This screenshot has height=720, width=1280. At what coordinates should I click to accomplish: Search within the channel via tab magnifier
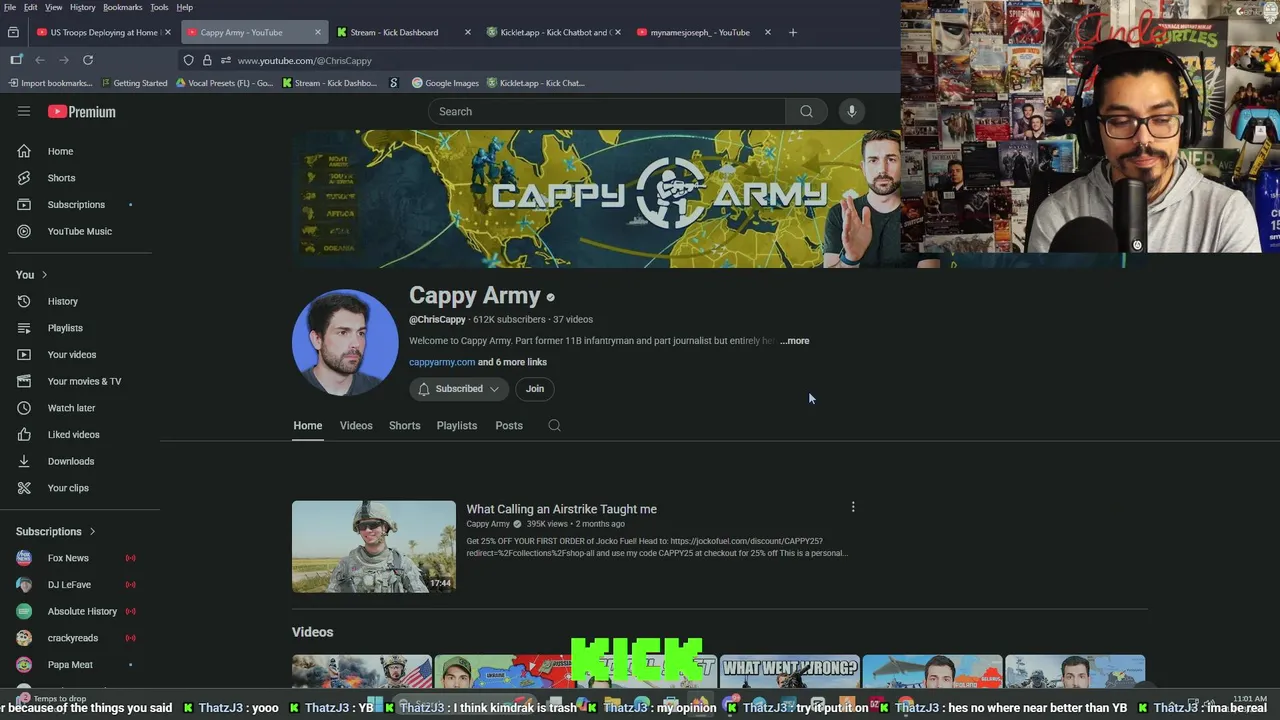click(554, 425)
